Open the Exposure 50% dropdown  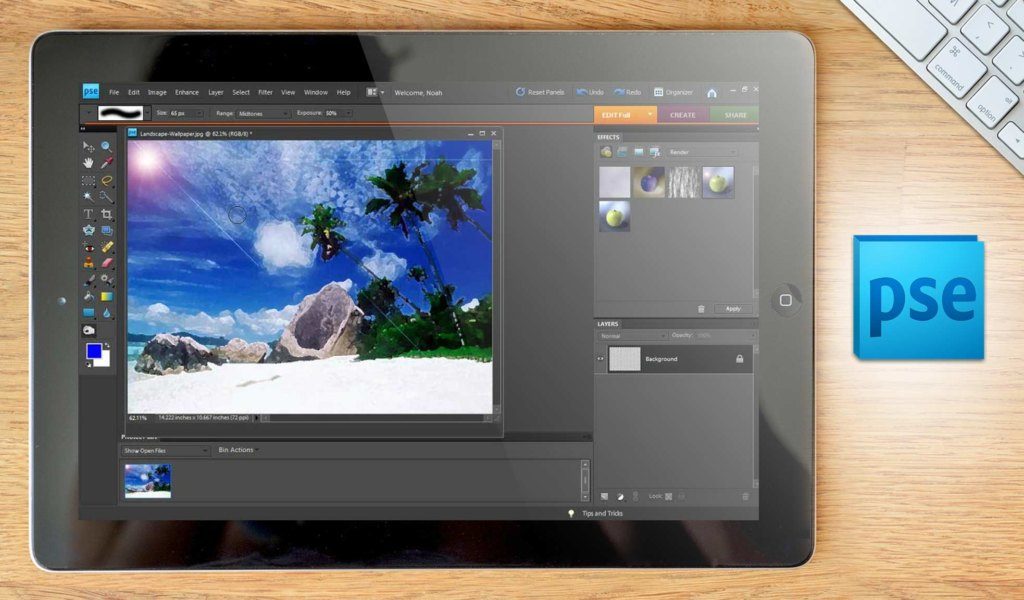point(348,114)
